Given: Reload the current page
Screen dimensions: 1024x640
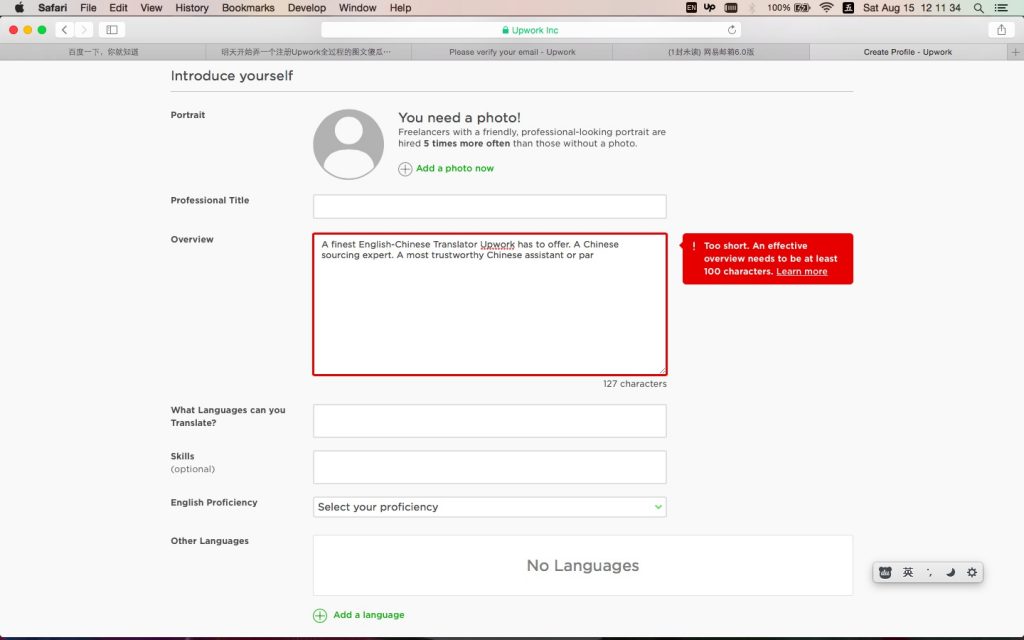Looking at the screenshot, I should pyautogui.click(x=731, y=29).
